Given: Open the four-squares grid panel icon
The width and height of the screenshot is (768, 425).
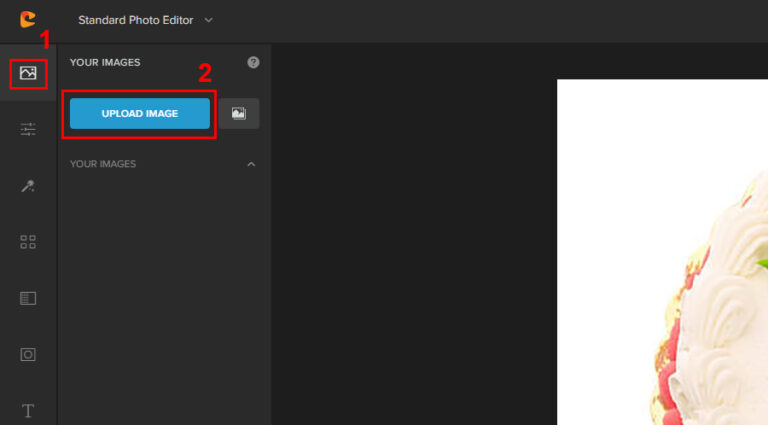Looking at the screenshot, I should tap(28, 242).
